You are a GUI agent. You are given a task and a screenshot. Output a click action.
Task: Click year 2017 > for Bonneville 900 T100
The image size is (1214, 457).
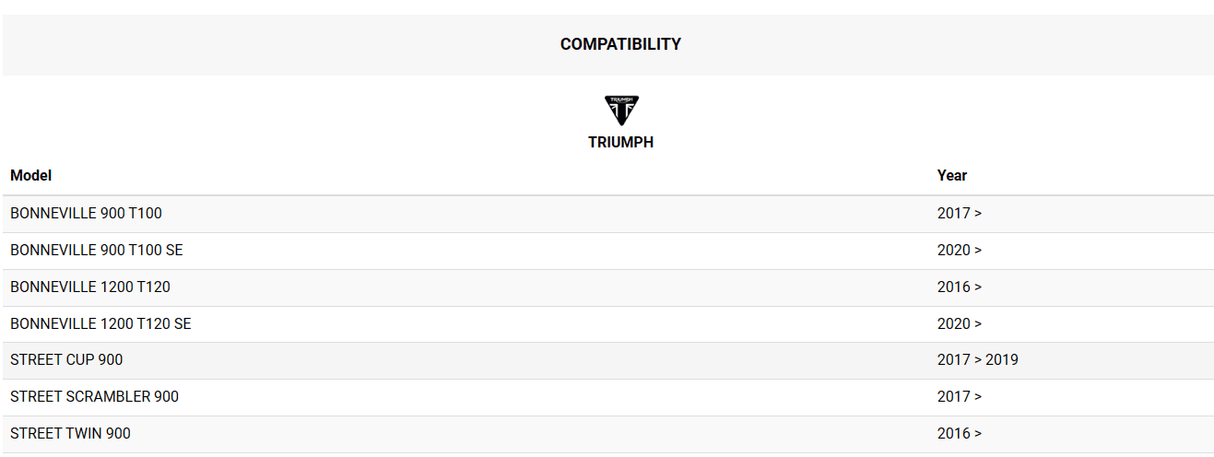[959, 213]
